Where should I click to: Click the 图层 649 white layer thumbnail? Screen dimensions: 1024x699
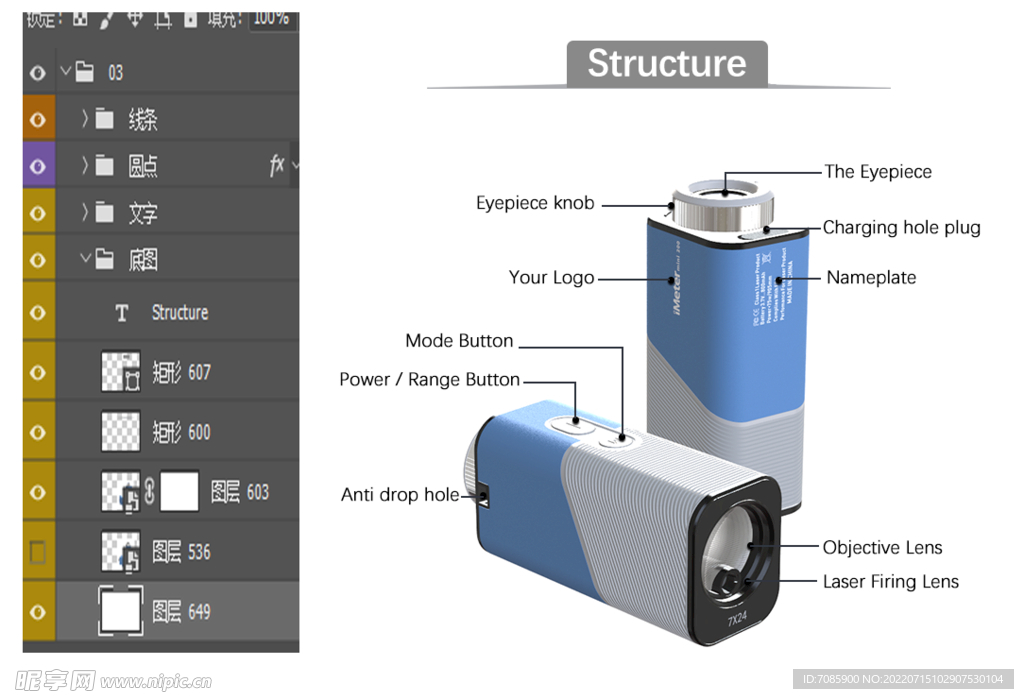(120, 611)
